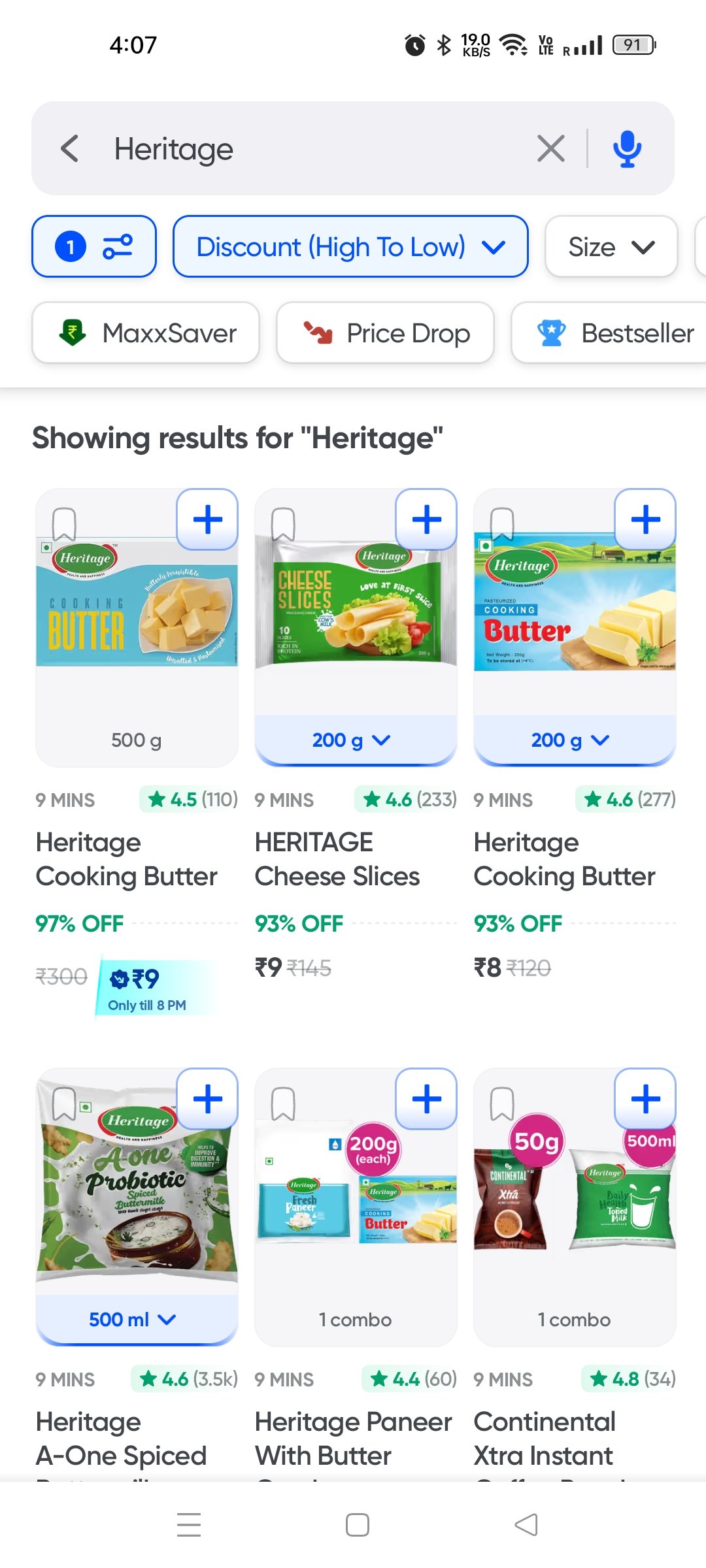The width and height of the screenshot is (706, 1568).
Task: Change 200 g size for Cheese Slices
Action: tap(352, 740)
